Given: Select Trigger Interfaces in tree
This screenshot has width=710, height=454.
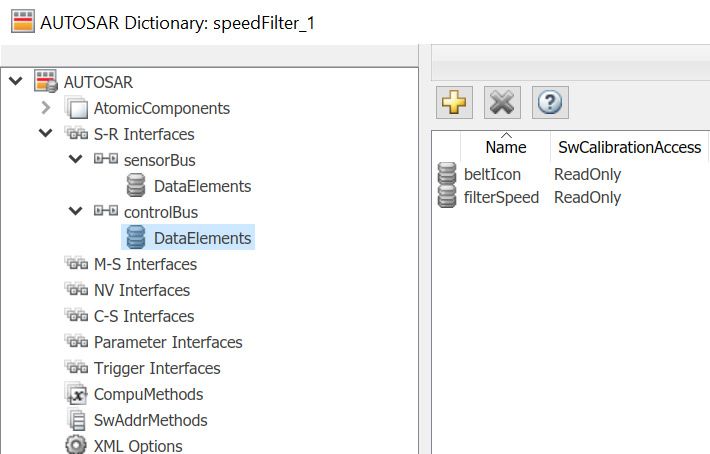Looking at the screenshot, I should point(156,368).
